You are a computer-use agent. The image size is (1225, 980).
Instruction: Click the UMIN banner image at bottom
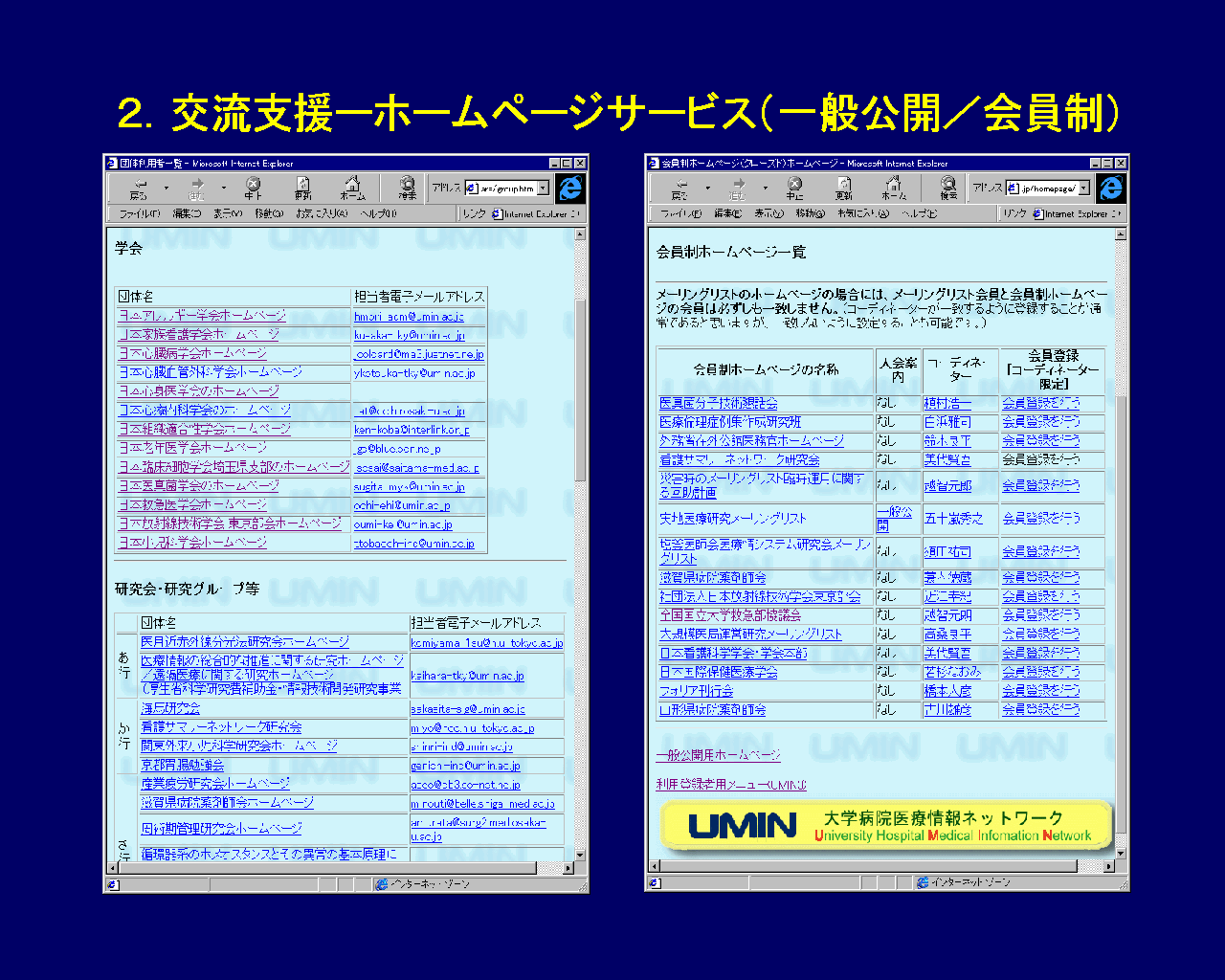[885, 826]
